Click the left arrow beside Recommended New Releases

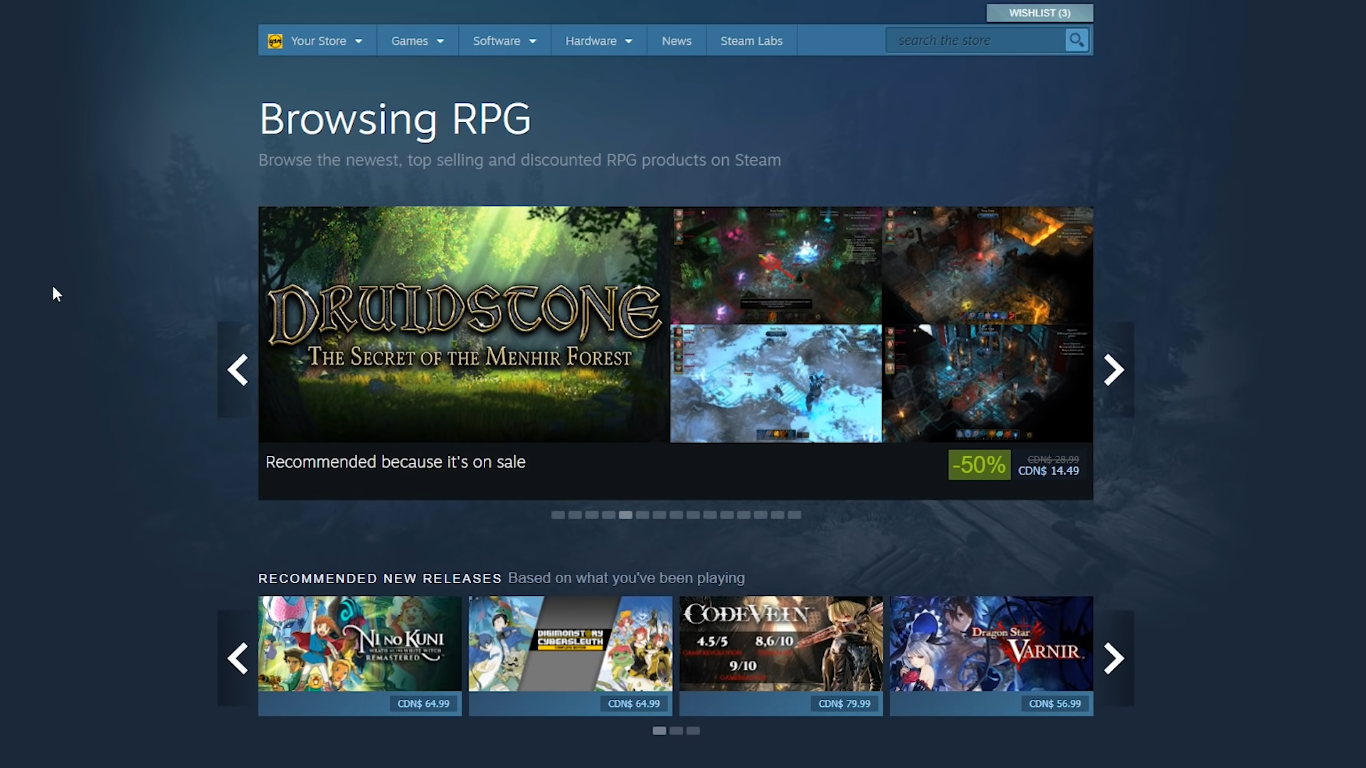[237, 658]
